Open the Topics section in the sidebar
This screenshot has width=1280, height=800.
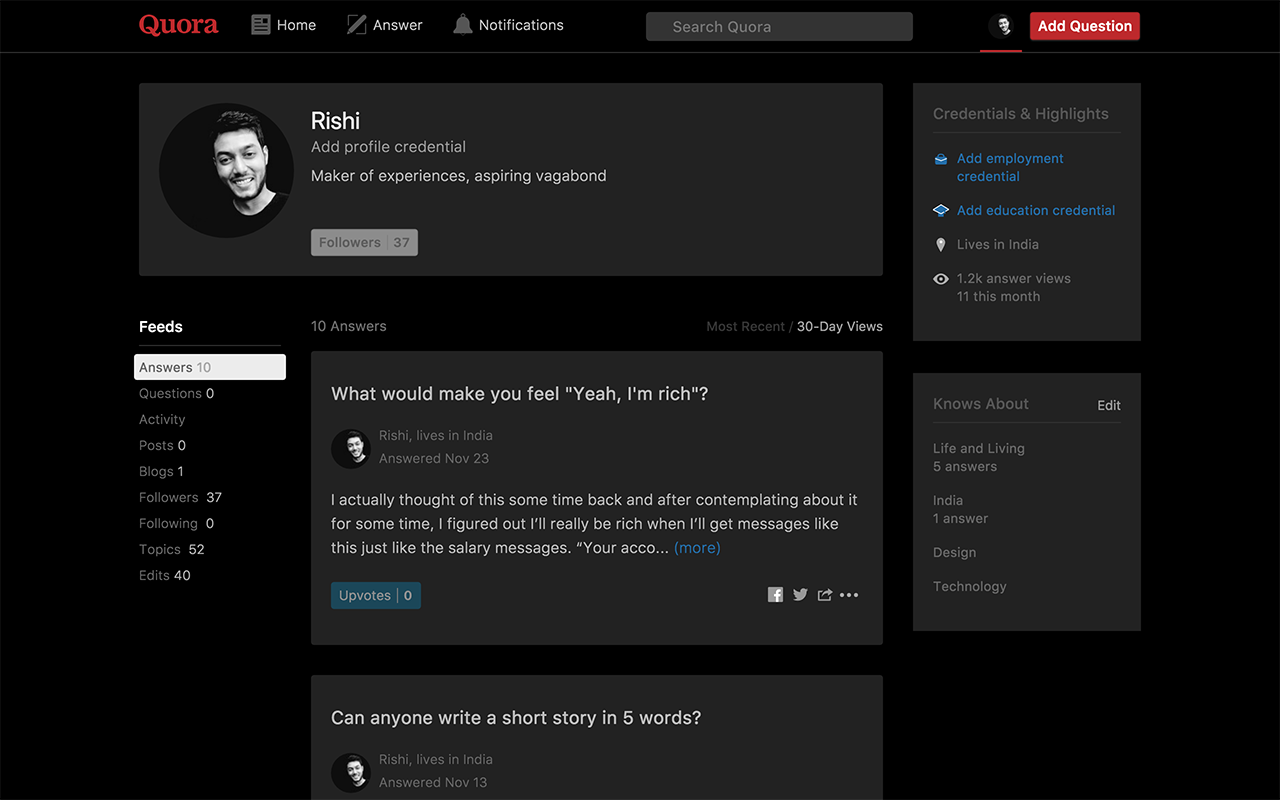click(x=171, y=549)
